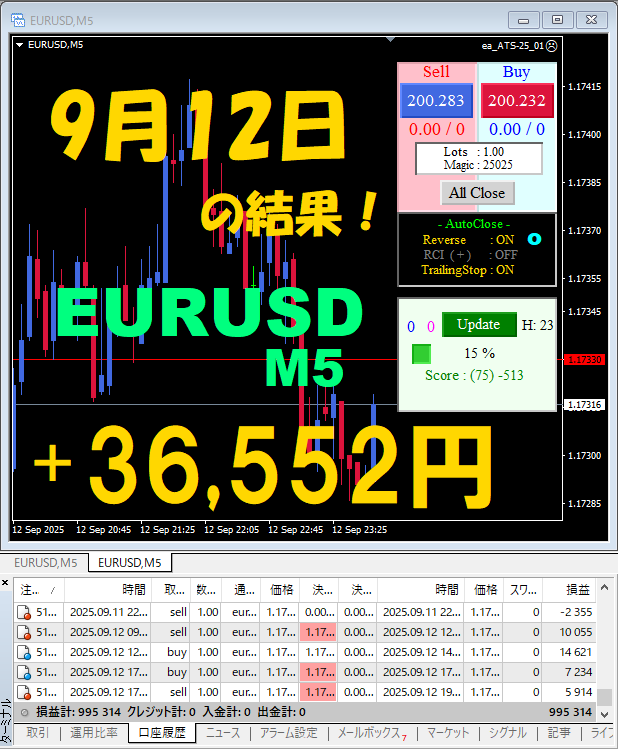This screenshot has height=749, width=618.
Task: Click the green Update button
Action: click(x=479, y=324)
